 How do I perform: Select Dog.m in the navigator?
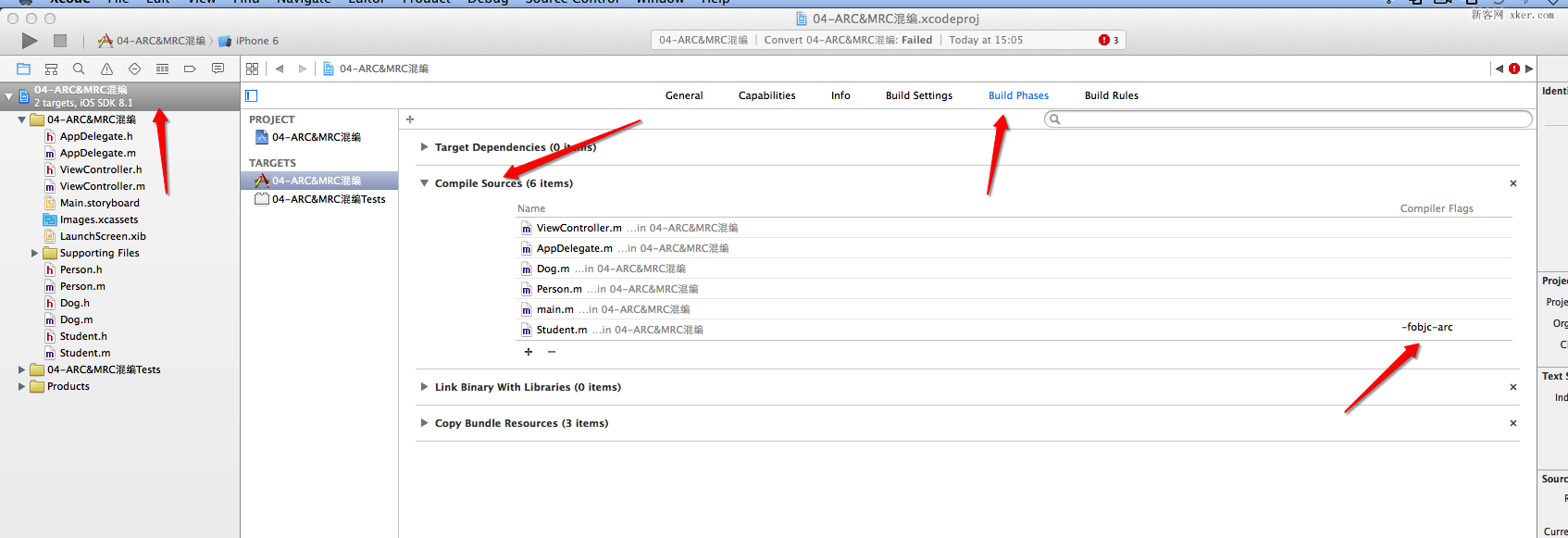click(x=76, y=319)
